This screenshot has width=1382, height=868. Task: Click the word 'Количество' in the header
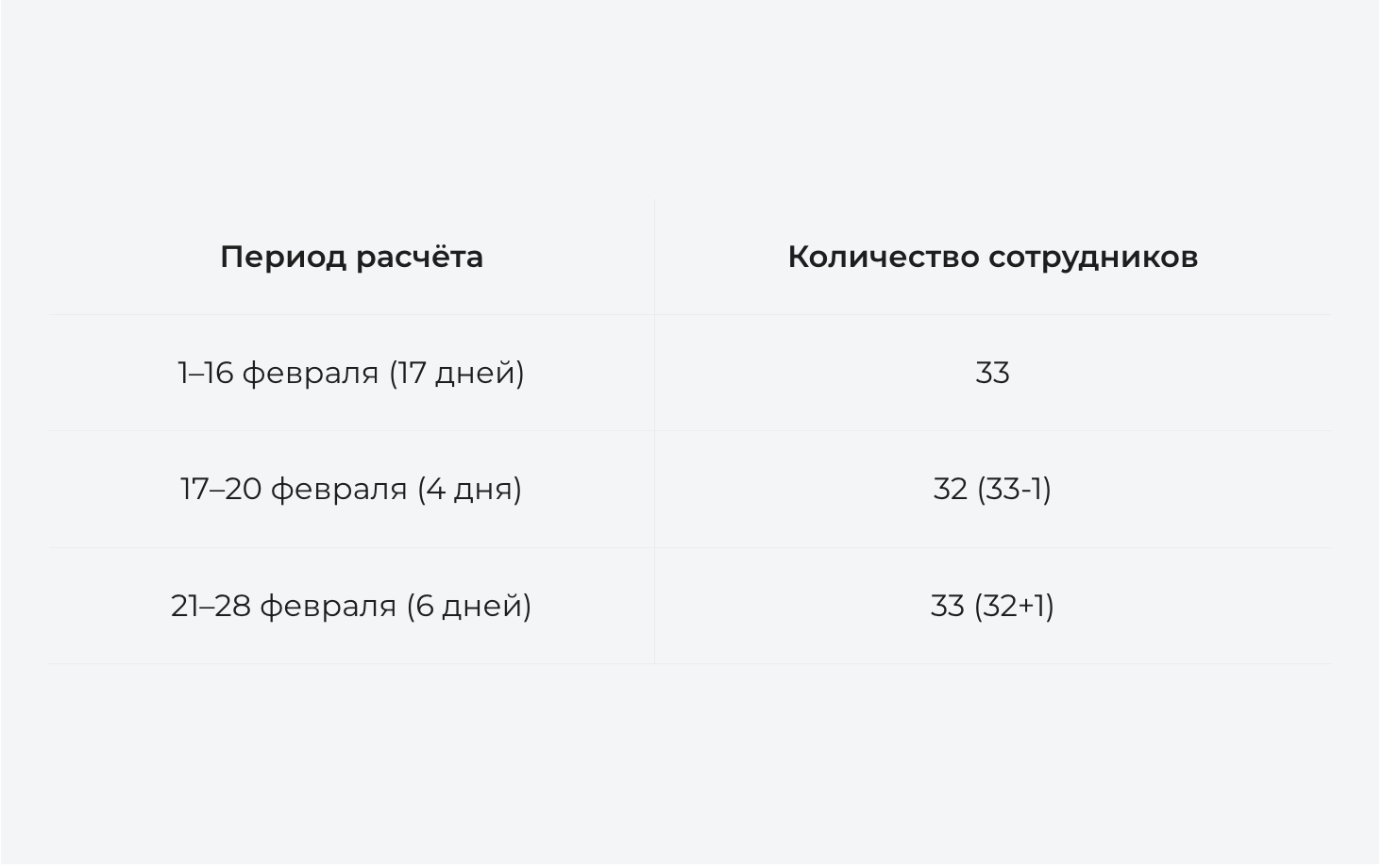[x=884, y=257]
